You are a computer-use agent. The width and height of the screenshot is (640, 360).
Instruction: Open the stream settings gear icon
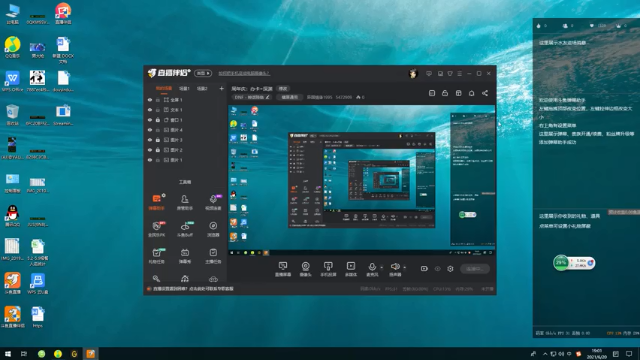(450, 269)
